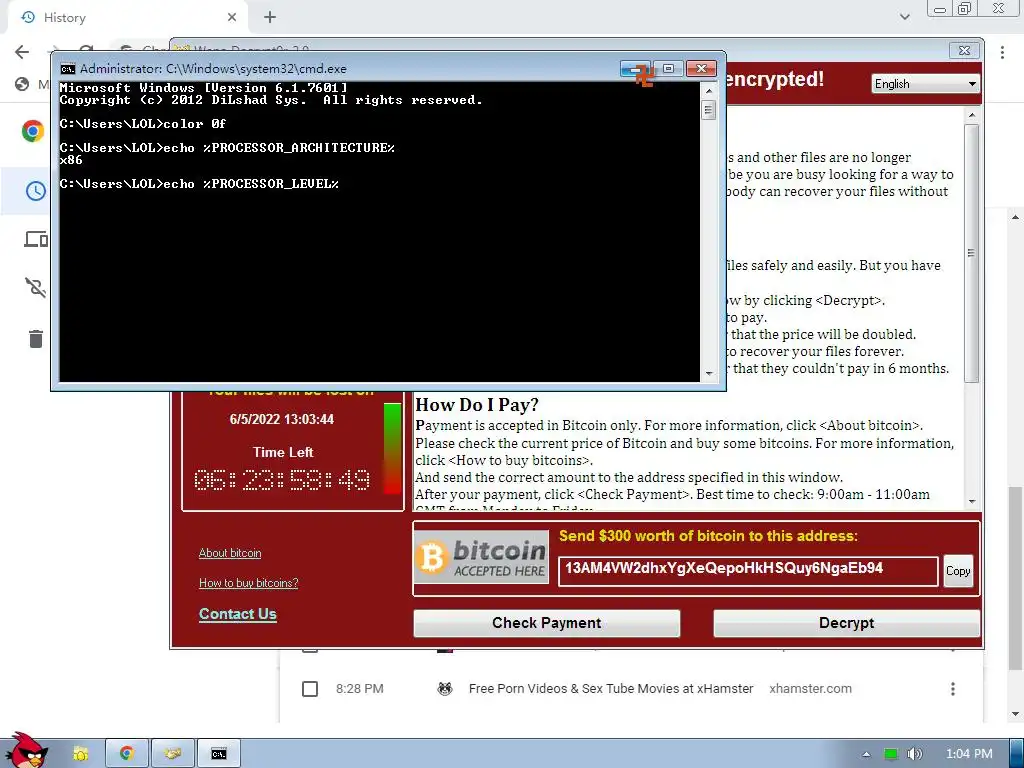Click the Chrome logo in History sidebar
1024x768 pixels.
pos(33,131)
